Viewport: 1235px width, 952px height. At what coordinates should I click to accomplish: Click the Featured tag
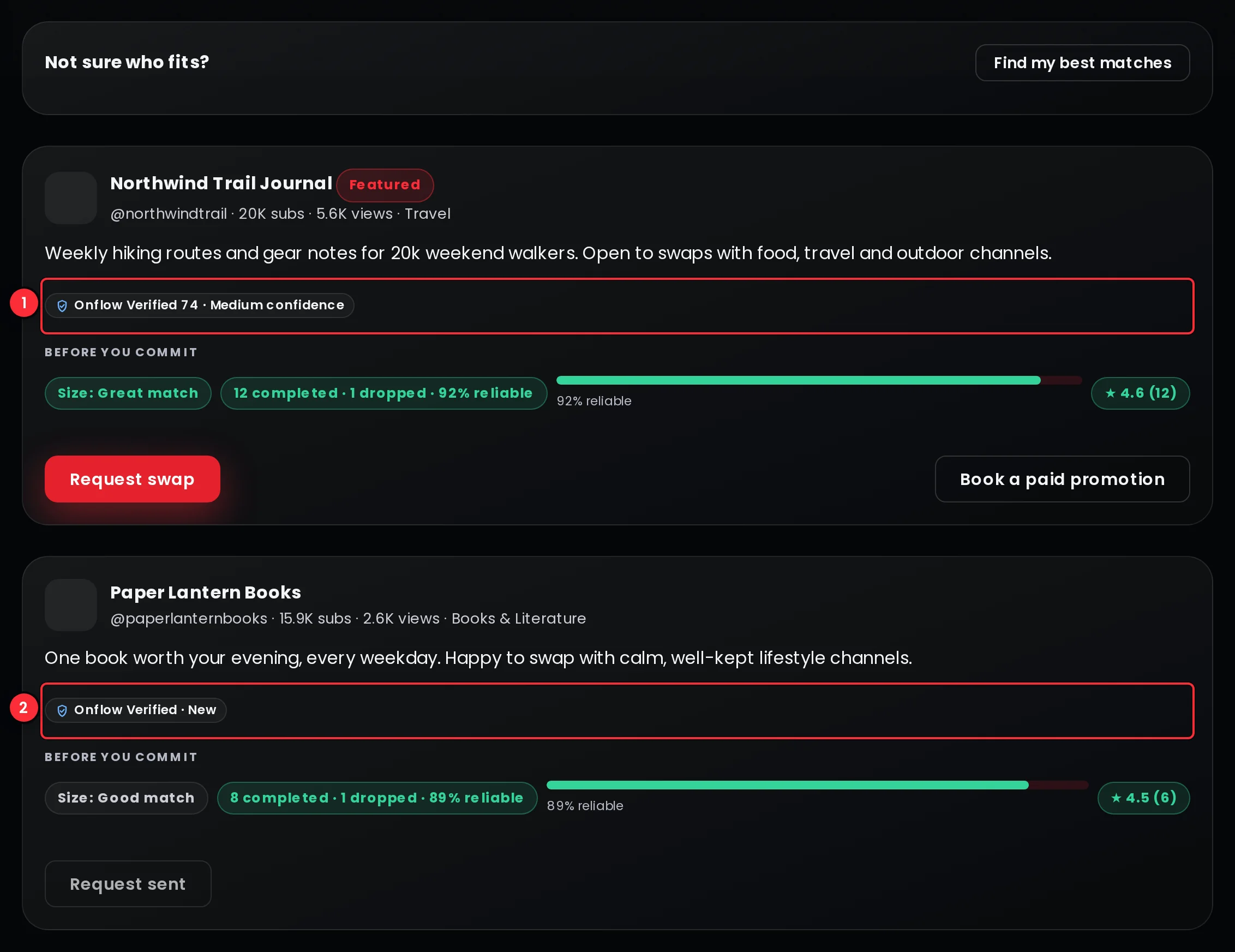[x=385, y=185]
